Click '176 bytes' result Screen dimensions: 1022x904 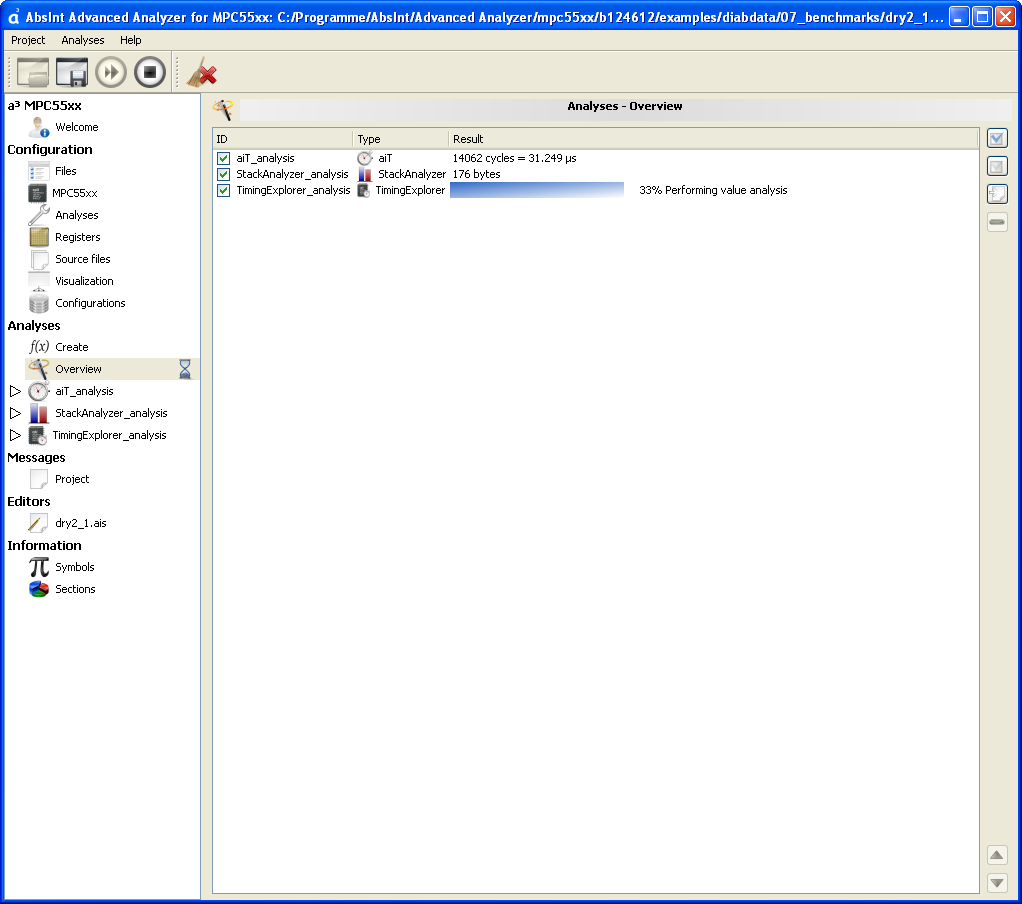(x=476, y=174)
